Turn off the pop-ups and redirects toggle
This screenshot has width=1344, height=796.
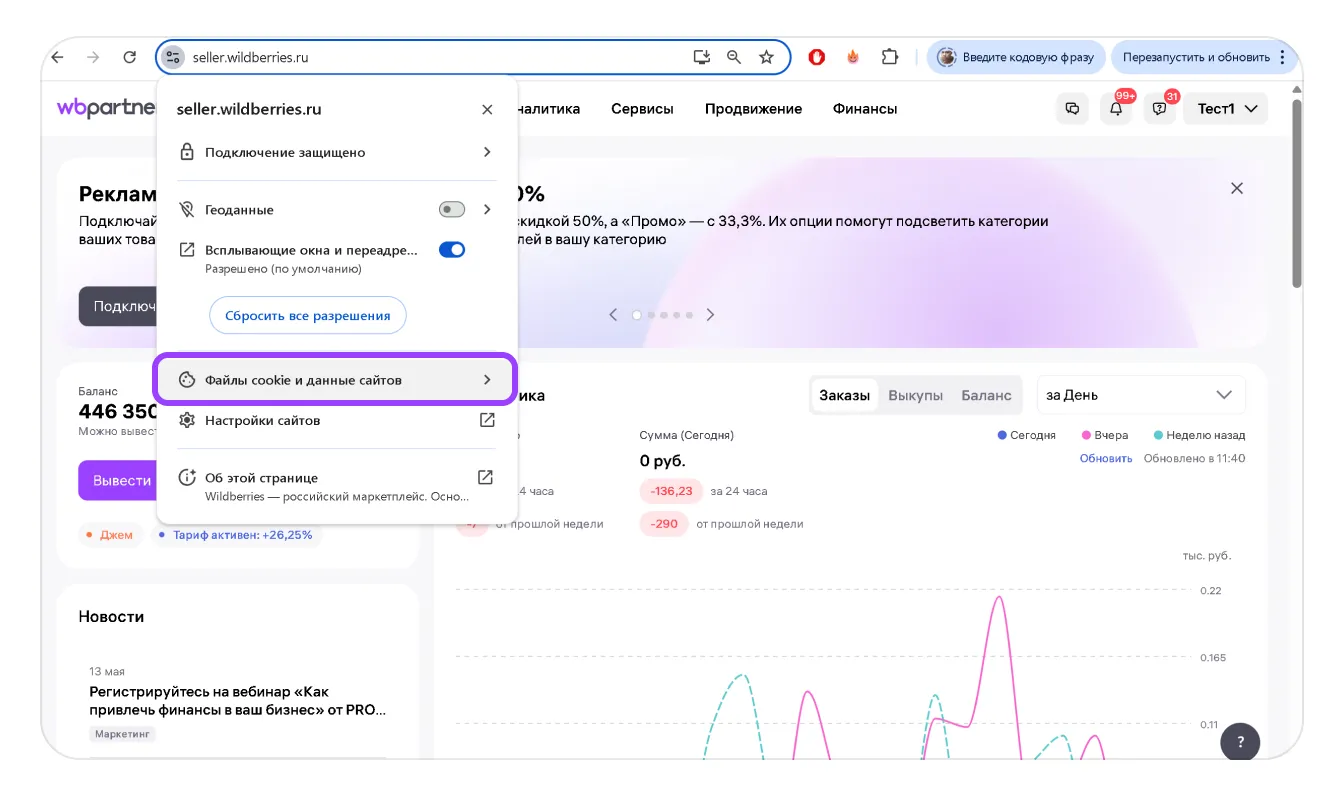point(452,250)
